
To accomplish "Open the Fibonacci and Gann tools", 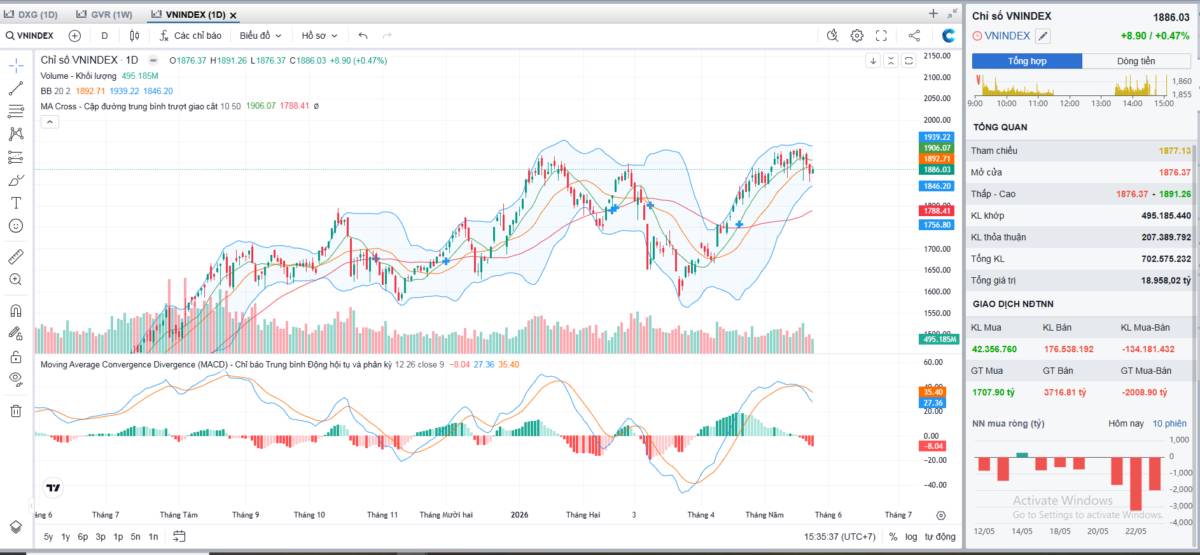I will pyautogui.click(x=16, y=111).
